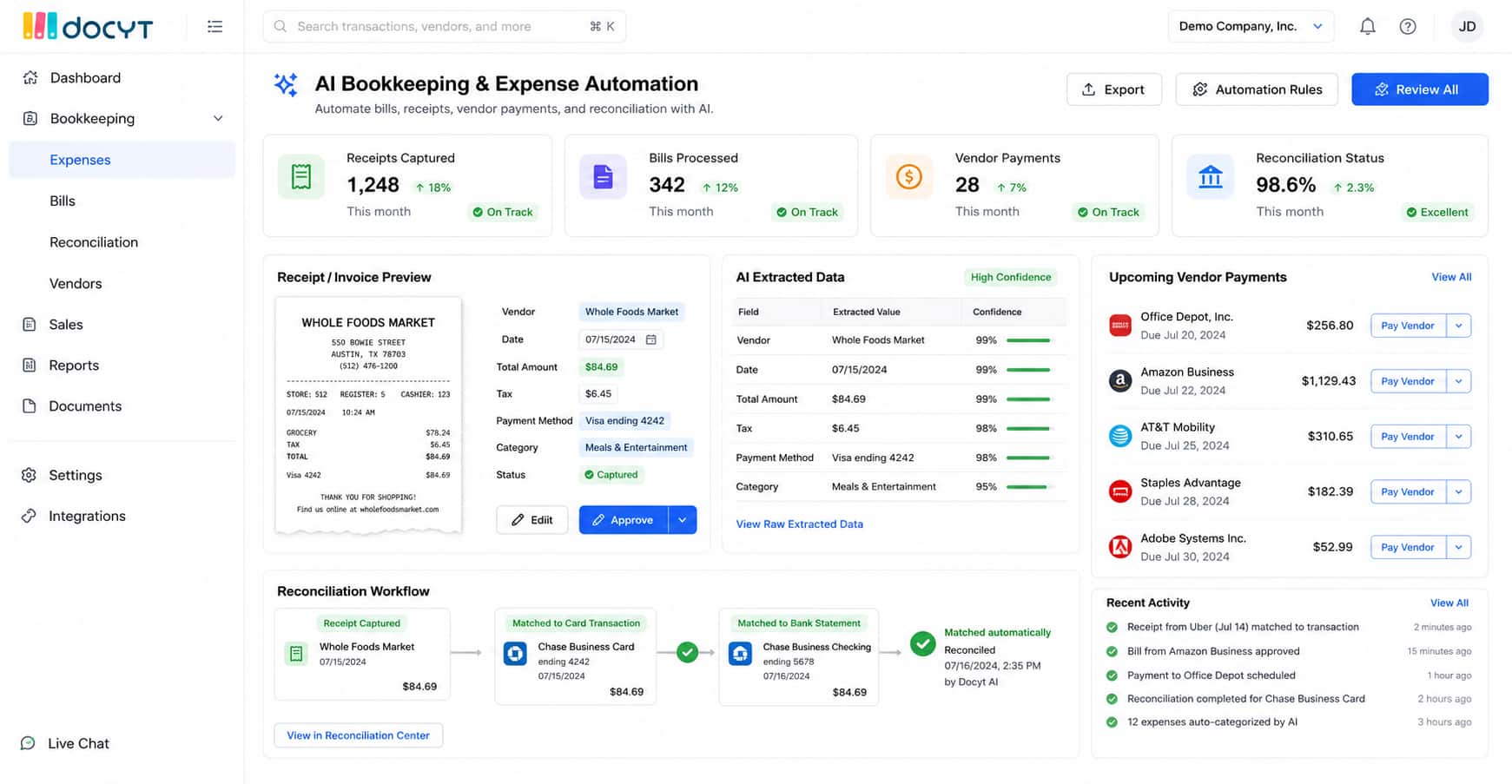Collapse the sidebar menu icon
Screen dimensions: 1512x784
(x=215, y=27)
